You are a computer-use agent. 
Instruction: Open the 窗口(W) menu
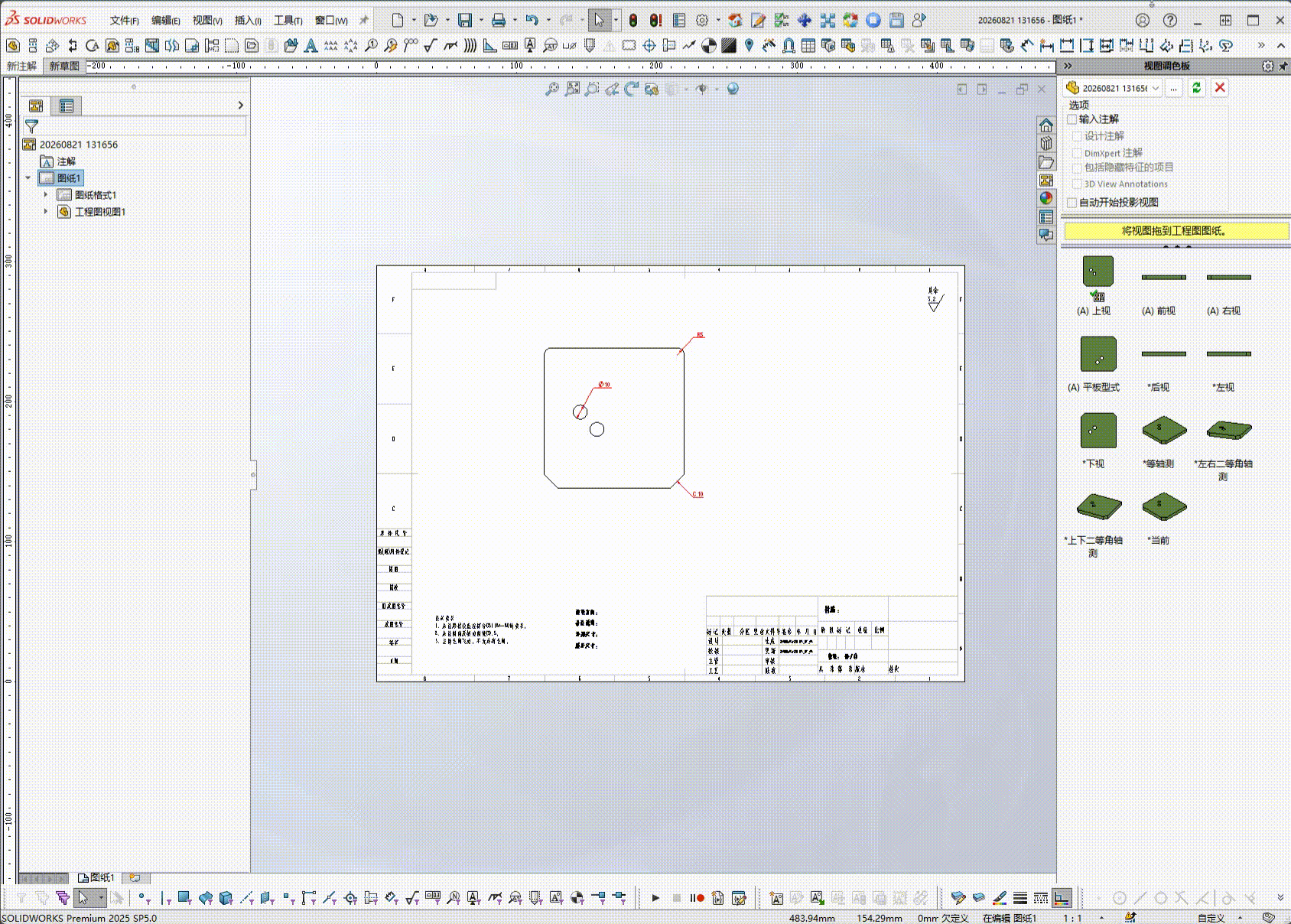[331, 21]
